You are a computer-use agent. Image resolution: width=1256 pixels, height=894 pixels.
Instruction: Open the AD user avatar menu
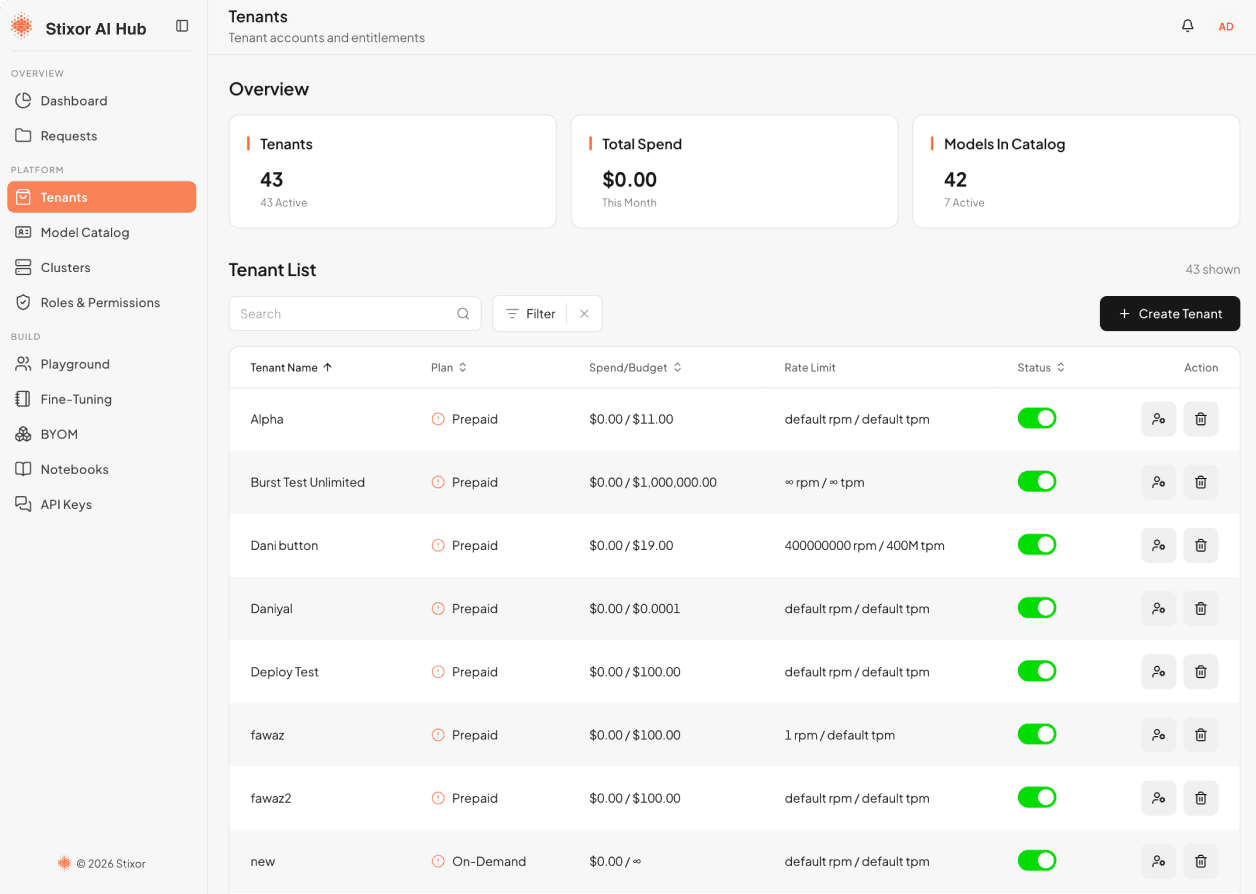pyautogui.click(x=1226, y=27)
